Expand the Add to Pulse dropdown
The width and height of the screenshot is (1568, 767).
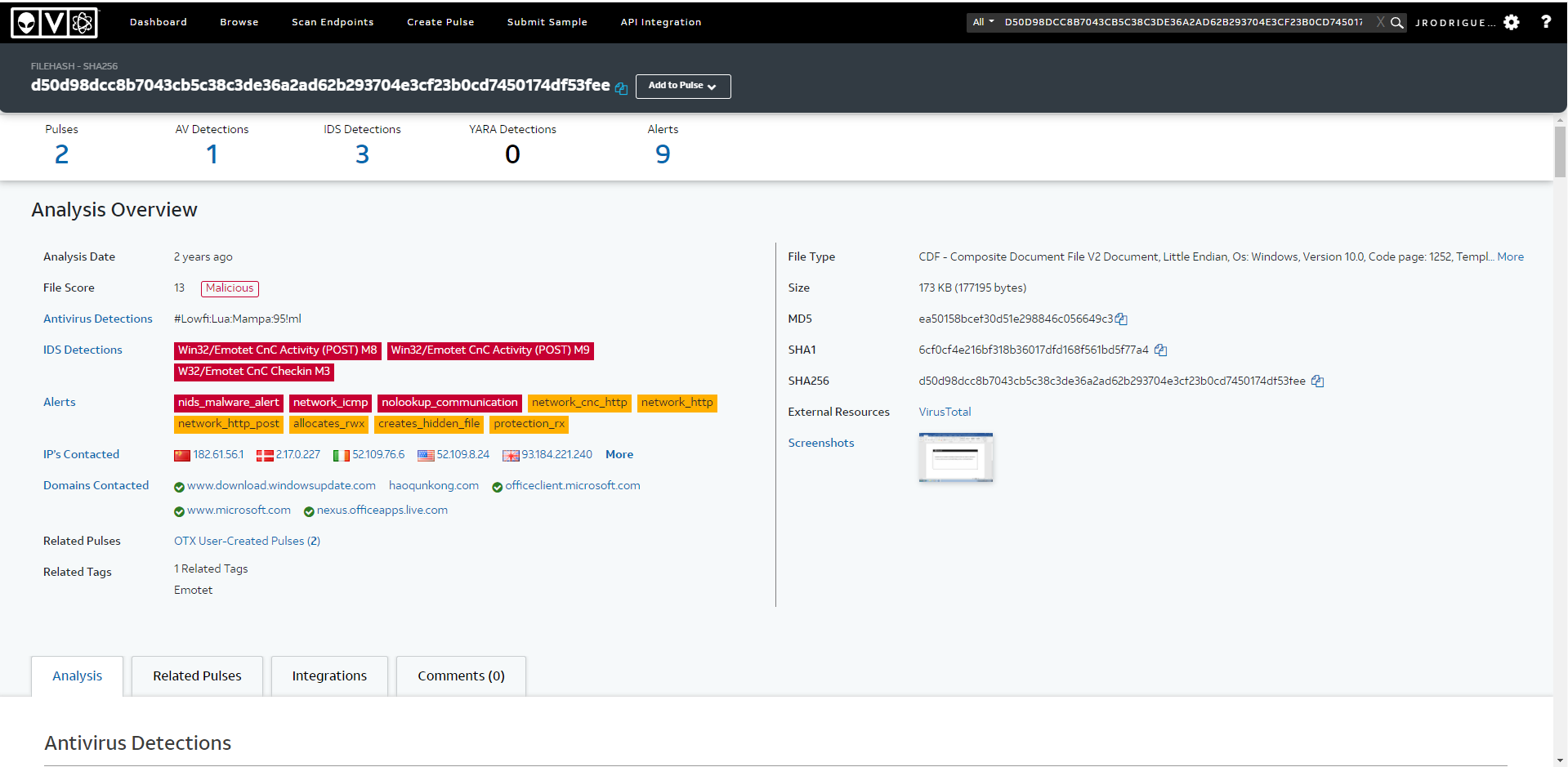coord(682,86)
